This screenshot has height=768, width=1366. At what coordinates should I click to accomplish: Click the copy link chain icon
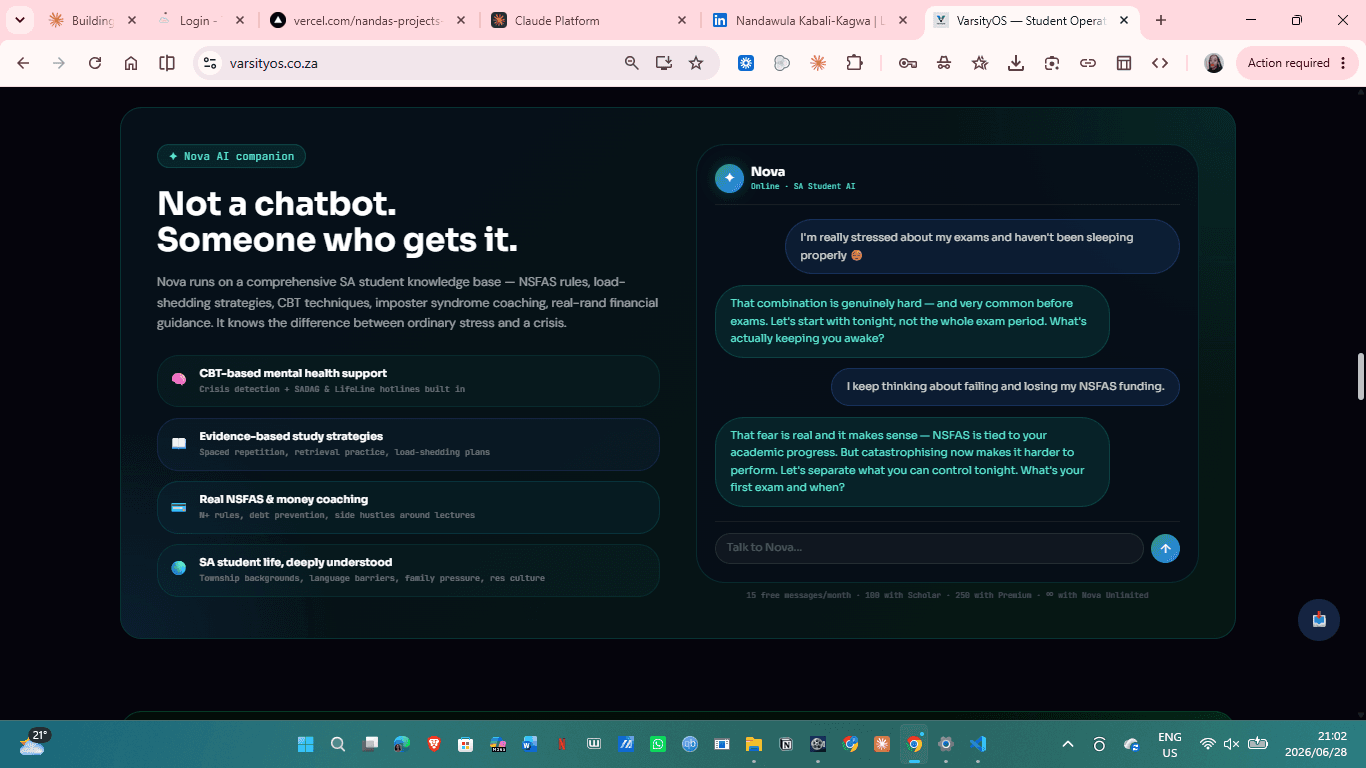[x=1088, y=63]
